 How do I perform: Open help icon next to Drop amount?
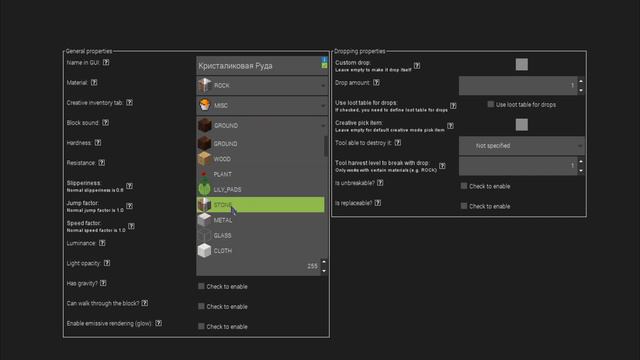tap(376, 82)
